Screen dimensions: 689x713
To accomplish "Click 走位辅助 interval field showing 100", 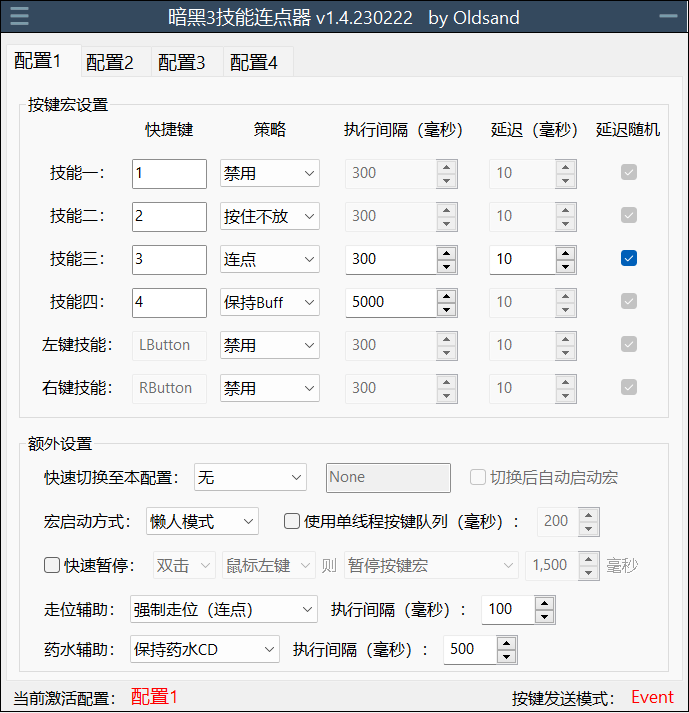I will pyautogui.click(x=508, y=609).
